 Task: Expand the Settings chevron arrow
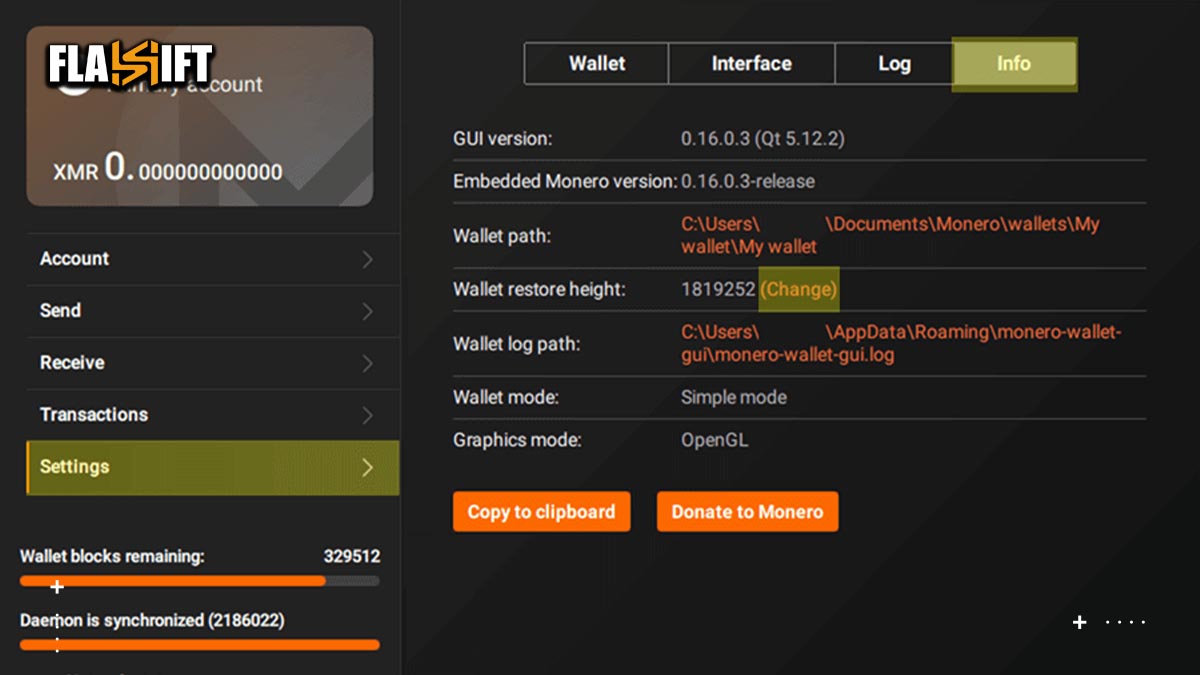[368, 467]
